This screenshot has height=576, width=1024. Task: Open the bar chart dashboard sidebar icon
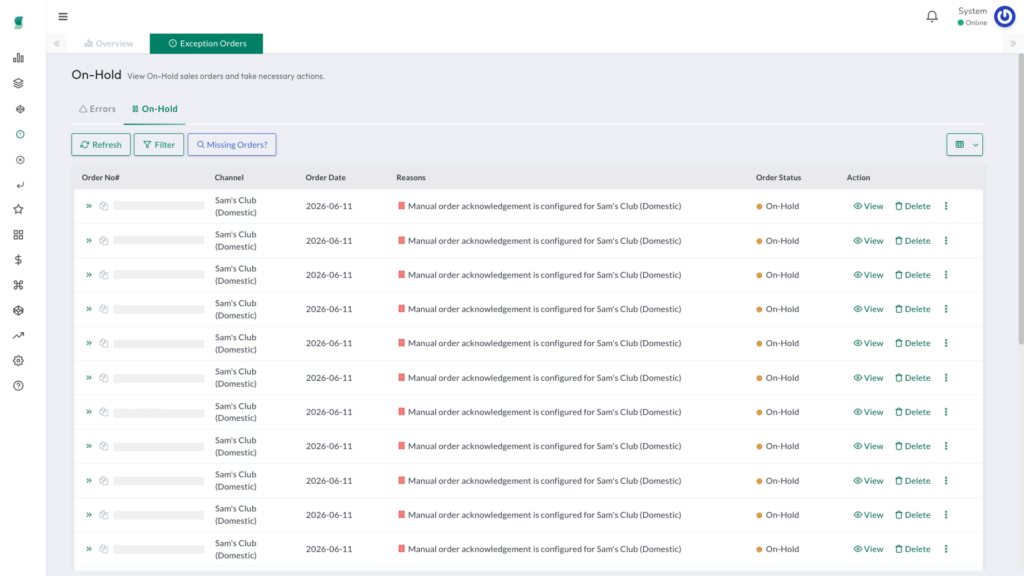(18, 58)
